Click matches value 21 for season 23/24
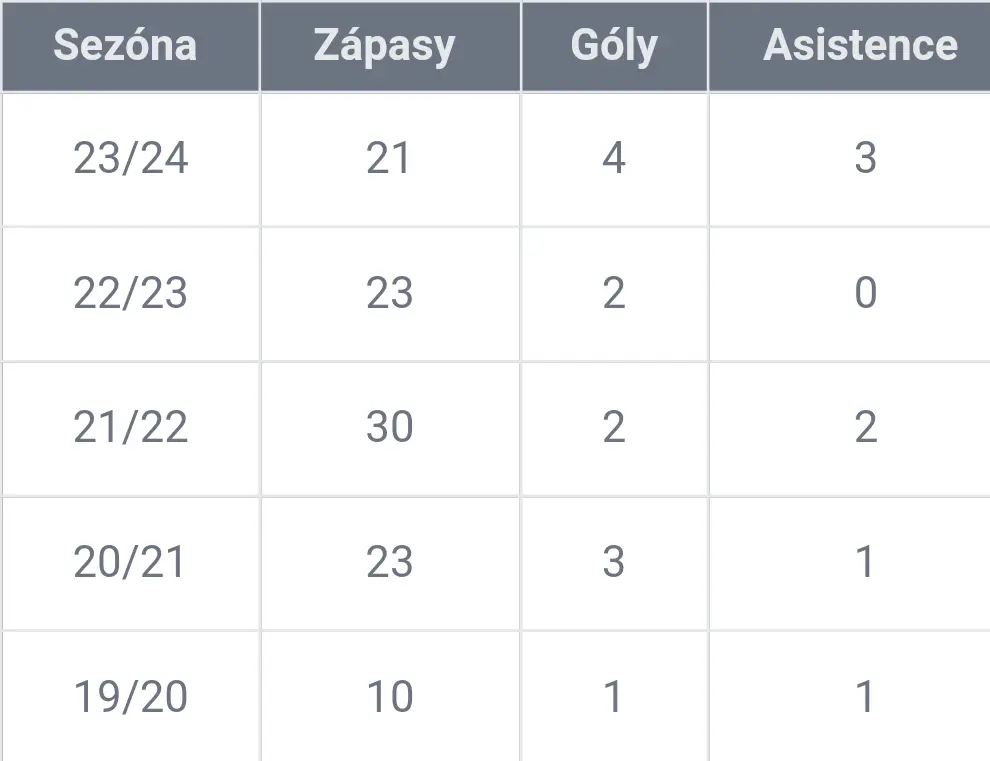 [x=390, y=159]
